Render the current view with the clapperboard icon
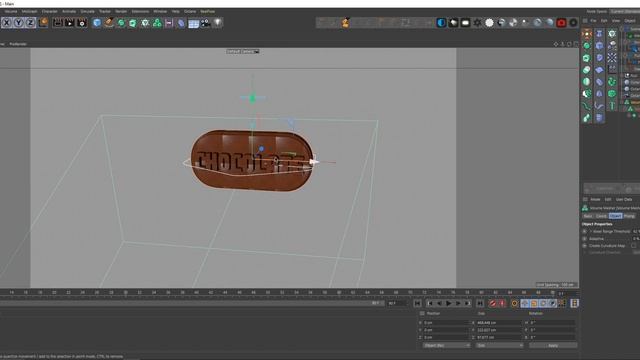 [58, 23]
